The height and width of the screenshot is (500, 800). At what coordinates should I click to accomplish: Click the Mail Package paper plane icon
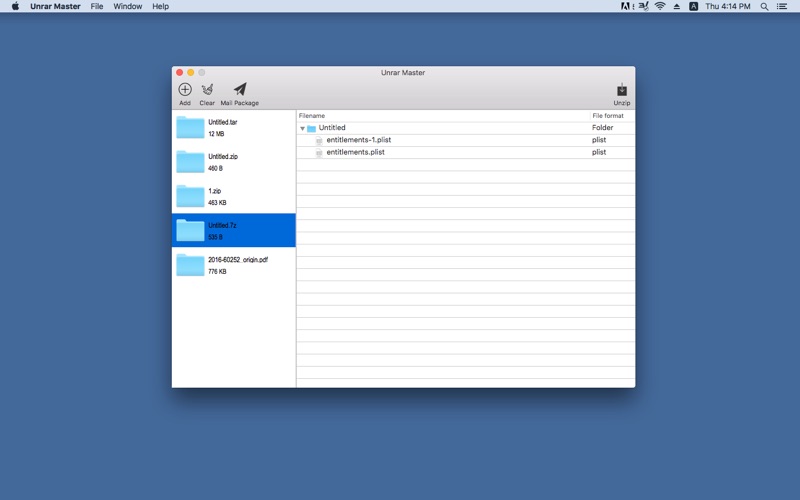[240, 89]
